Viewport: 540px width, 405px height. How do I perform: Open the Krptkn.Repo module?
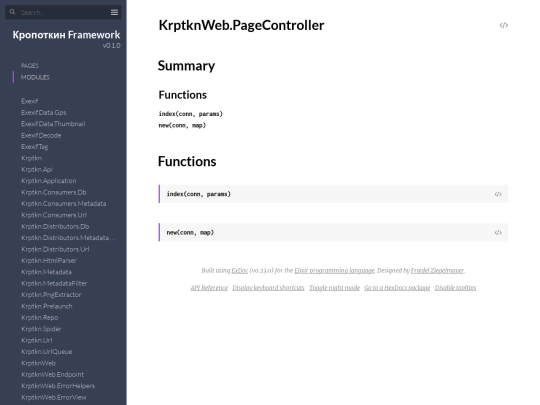point(40,318)
